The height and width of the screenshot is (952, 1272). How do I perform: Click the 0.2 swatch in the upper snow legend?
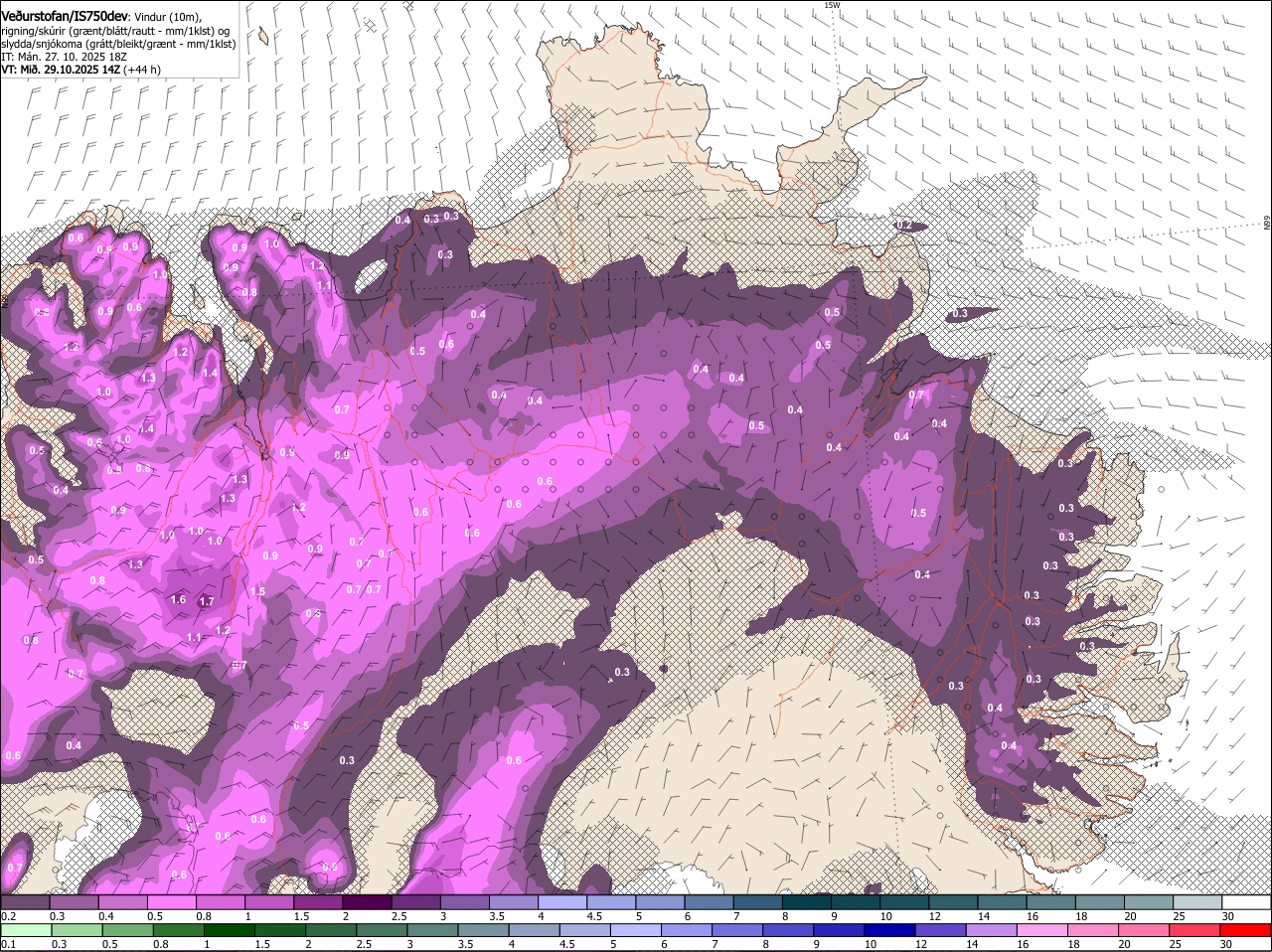click(26, 902)
